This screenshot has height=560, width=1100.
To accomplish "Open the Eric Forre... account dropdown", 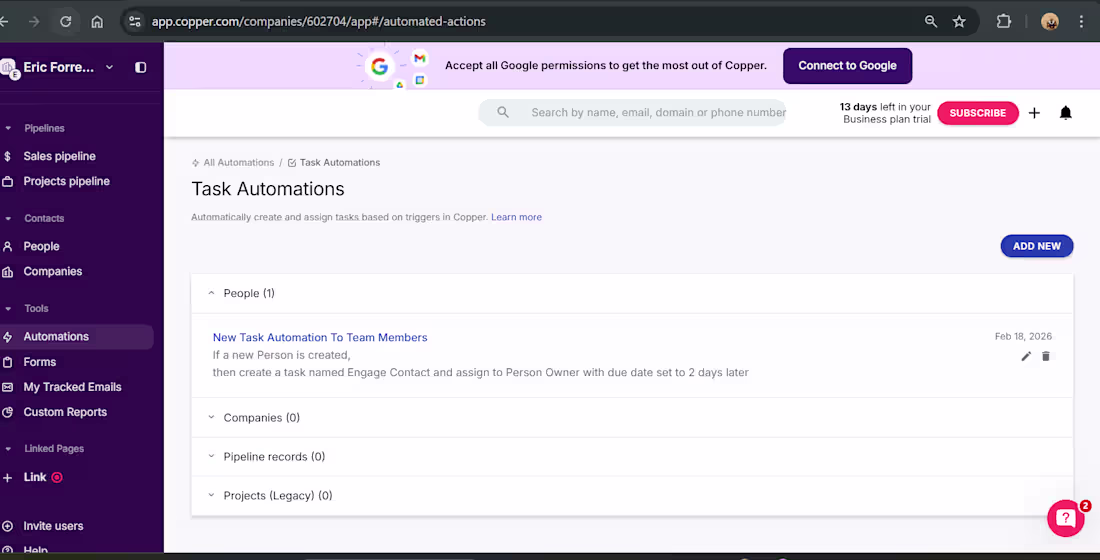I will [x=109, y=67].
